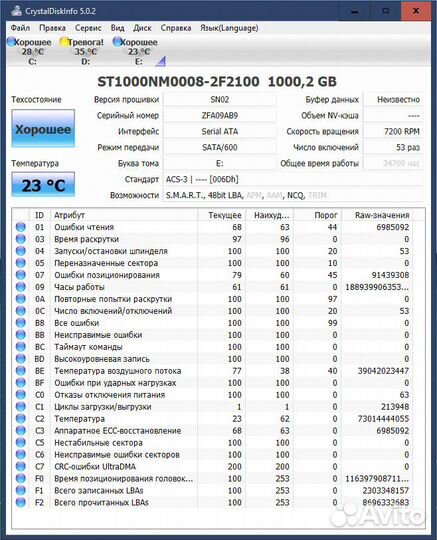The height and width of the screenshot is (540, 437).
Task: Click status orb for BD Высокоуровневая запись
Action: point(21,359)
